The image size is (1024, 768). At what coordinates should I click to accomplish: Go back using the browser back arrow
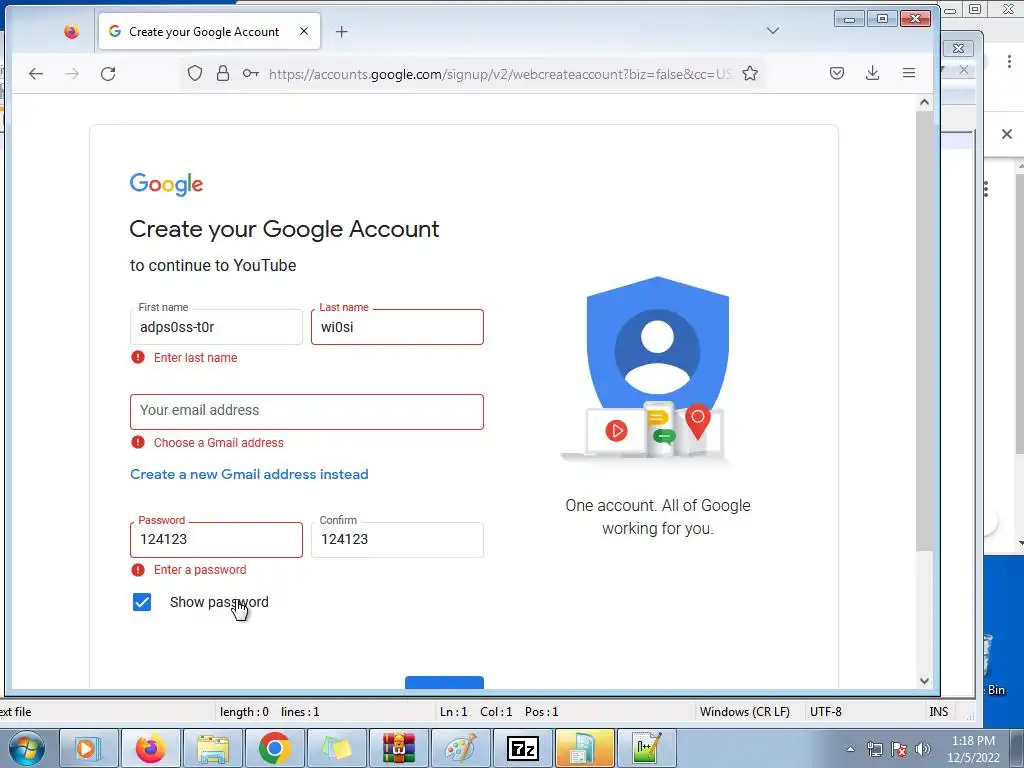pyautogui.click(x=36, y=74)
